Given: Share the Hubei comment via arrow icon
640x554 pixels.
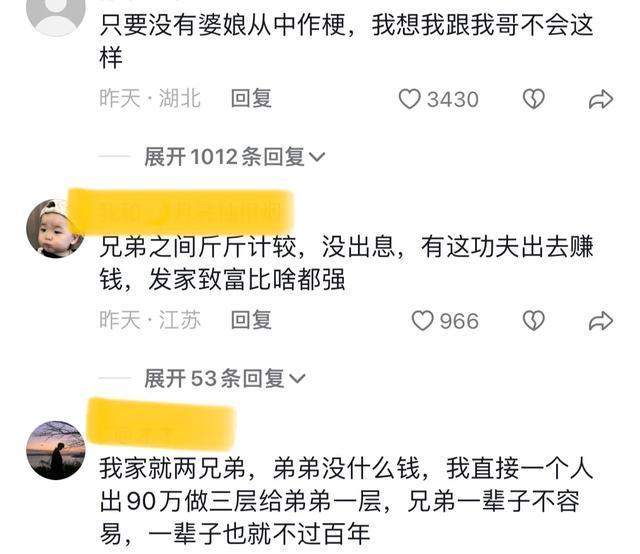Looking at the screenshot, I should (601, 99).
